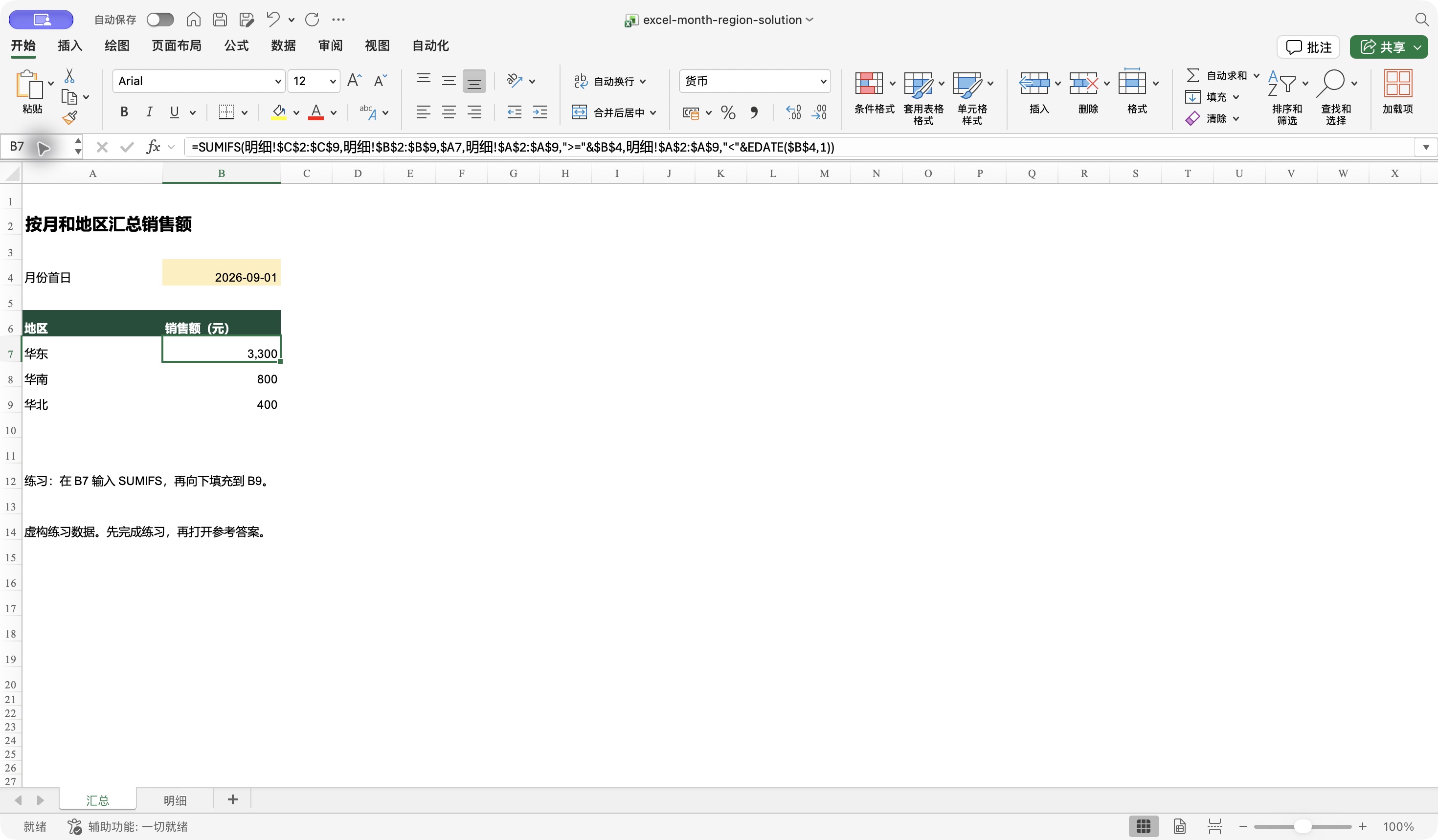The height and width of the screenshot is (840, 1438).
Task: Click the center align text icon
Action: 449,112
